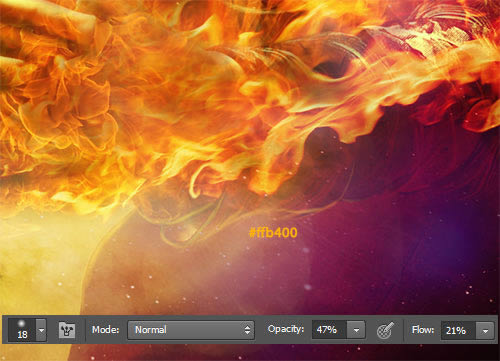This screenshot has width=500, height=361.
Task: Open the Flow slider dropdown arrow
Action: [485, 330]
